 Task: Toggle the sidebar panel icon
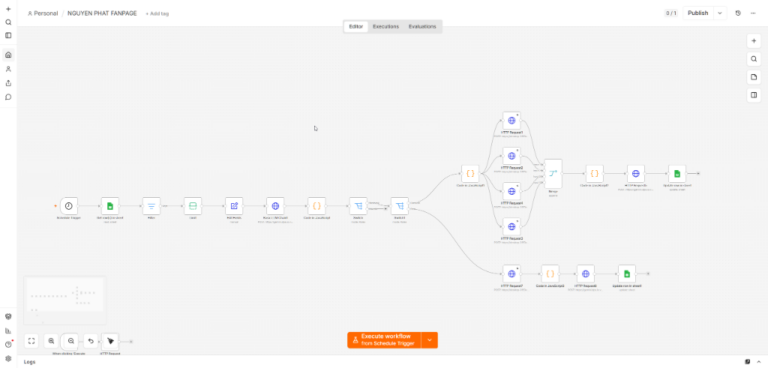tap(8, 35)
